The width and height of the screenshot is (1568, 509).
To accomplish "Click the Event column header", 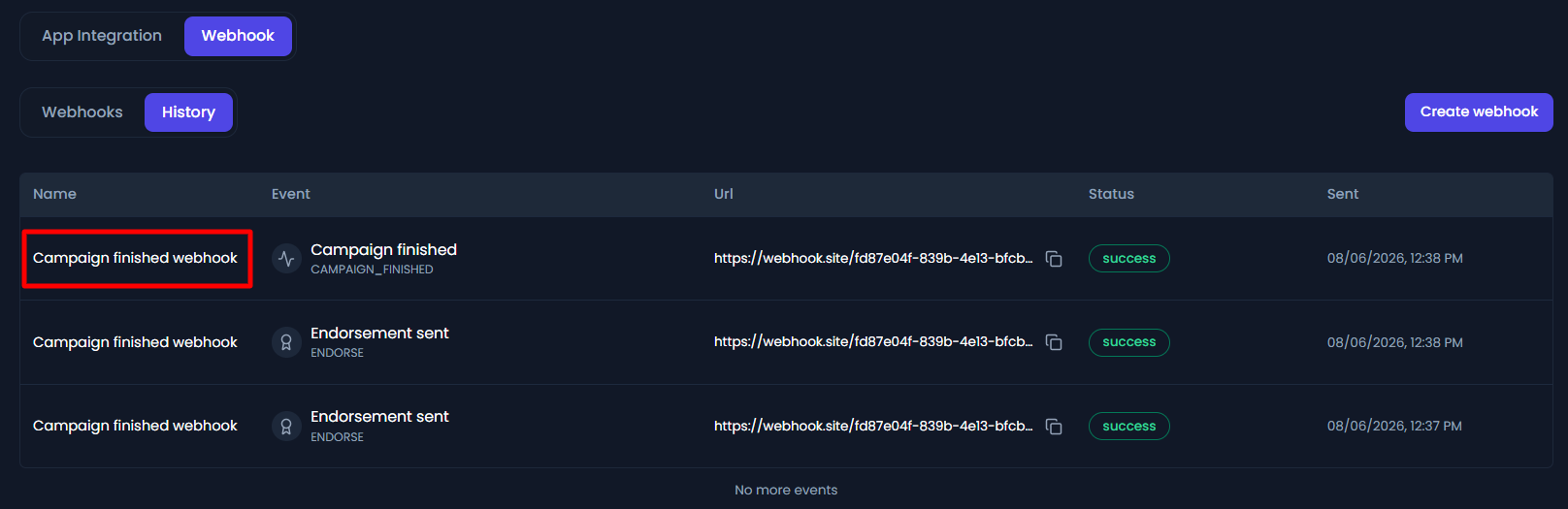I will coord(291,194).
